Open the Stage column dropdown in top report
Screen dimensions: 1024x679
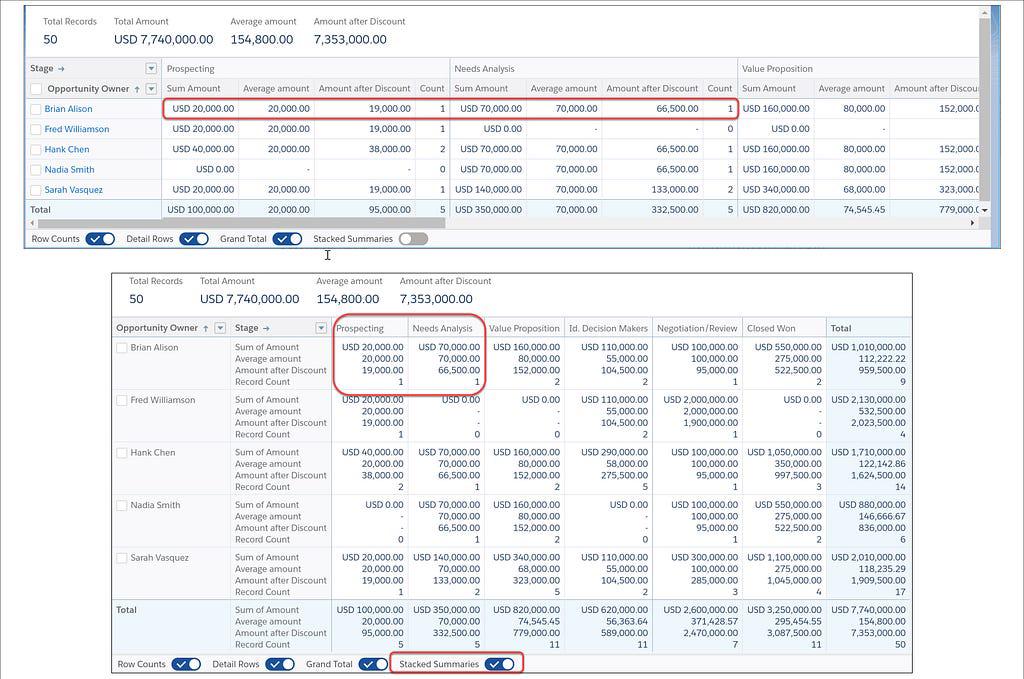coord(152,69)
